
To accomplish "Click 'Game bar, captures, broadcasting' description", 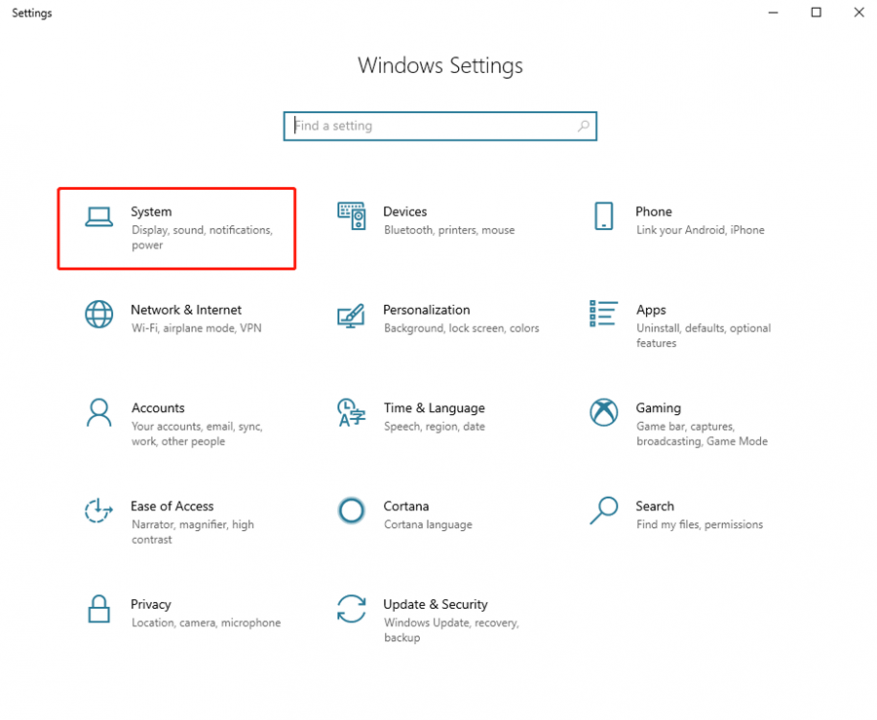I will [x=701, y=434].
